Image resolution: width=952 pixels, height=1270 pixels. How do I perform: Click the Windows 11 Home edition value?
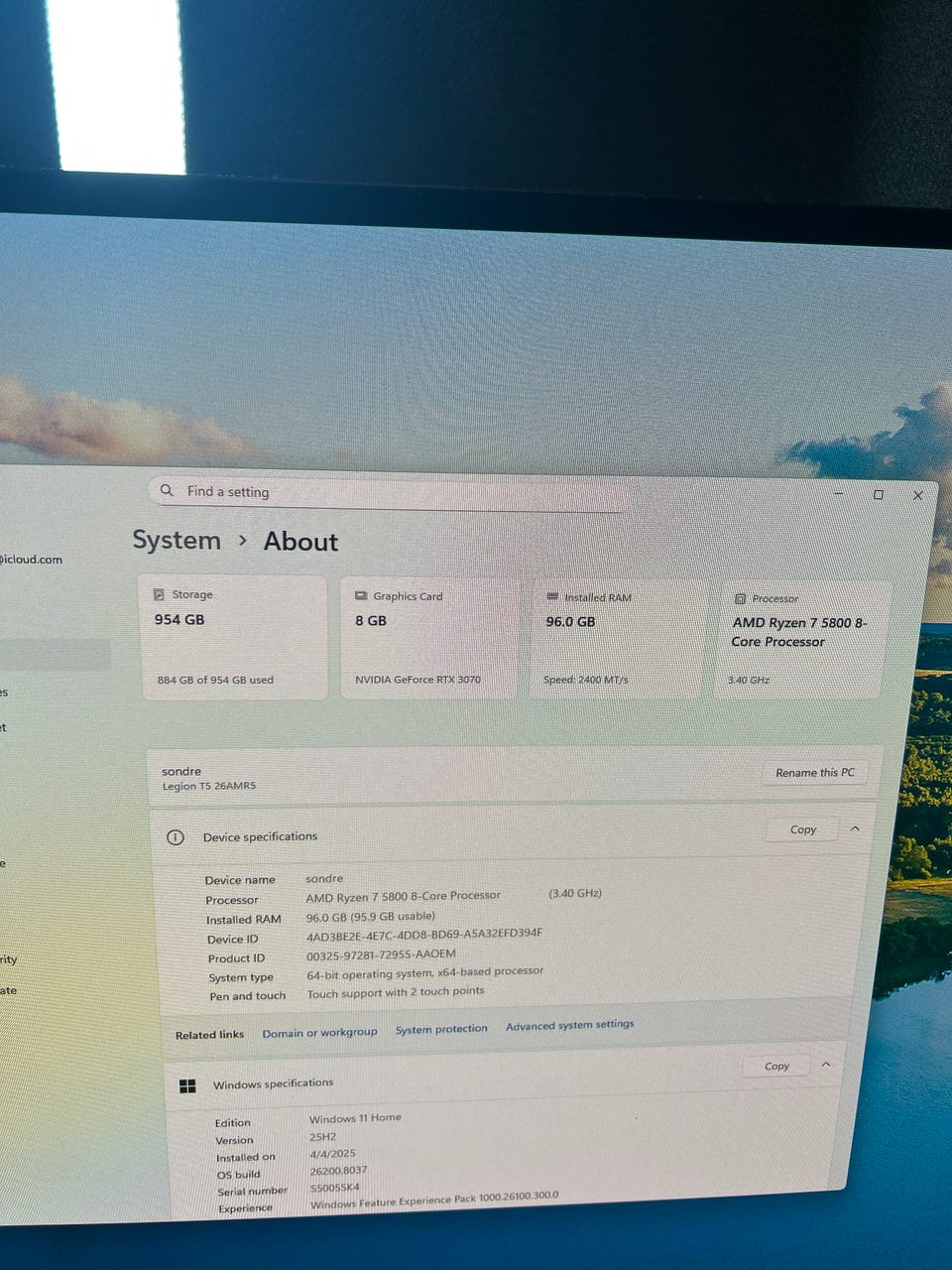click(355, 1117)
